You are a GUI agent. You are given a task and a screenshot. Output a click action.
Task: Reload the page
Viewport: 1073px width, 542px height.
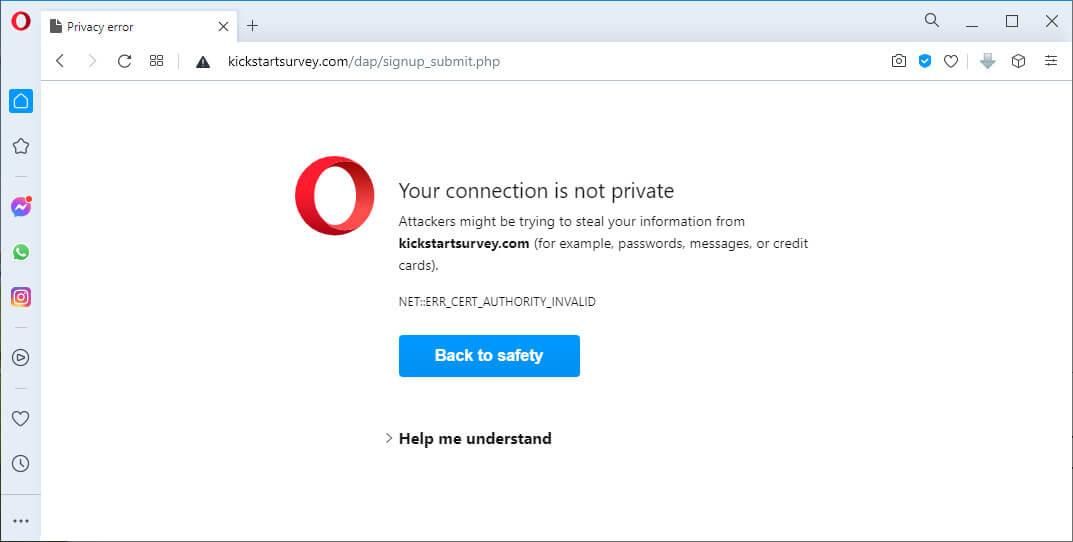pos(124,61)
